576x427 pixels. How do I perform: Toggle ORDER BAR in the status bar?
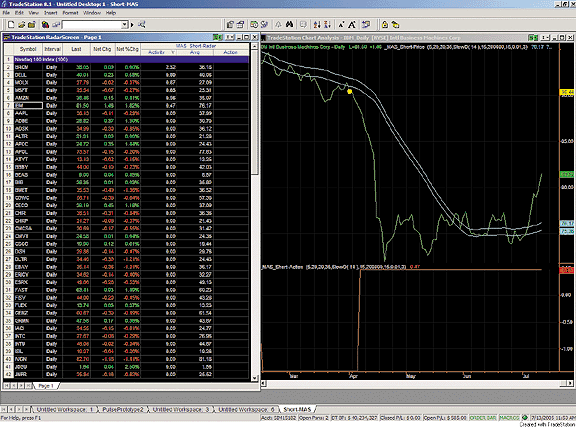coord(483,418)
